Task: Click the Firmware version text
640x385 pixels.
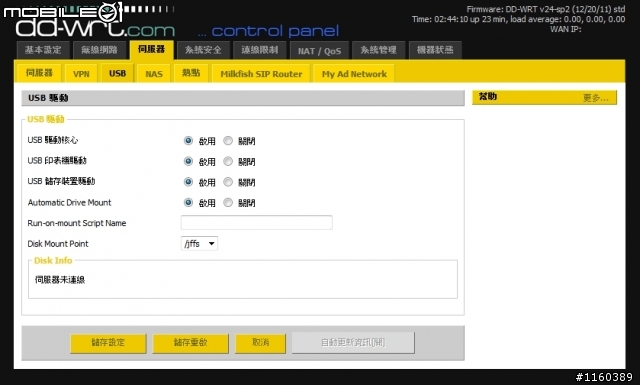Action: tap(546, 9)
